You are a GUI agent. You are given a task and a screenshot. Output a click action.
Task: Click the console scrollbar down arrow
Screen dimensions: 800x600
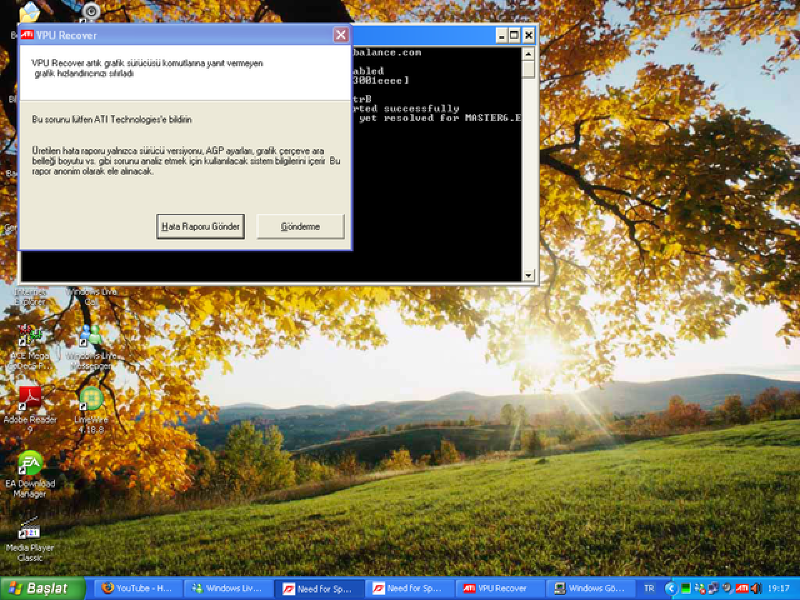(528, 276)
